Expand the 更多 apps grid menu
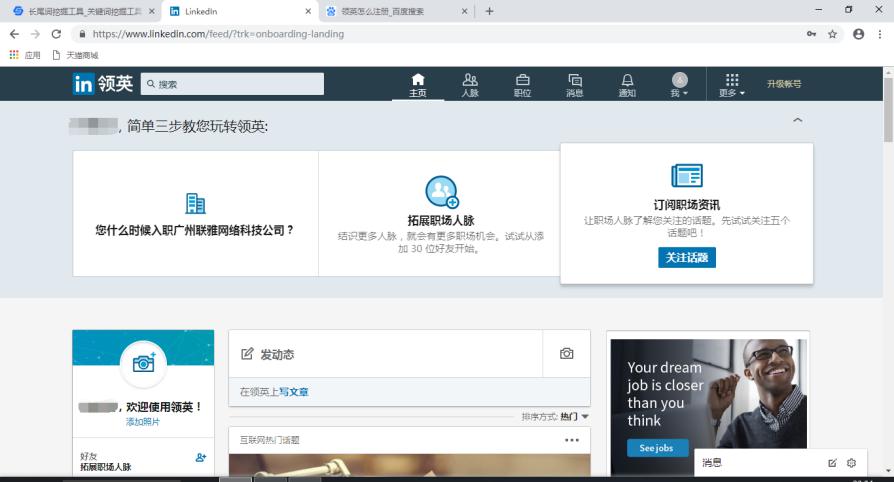 [x=732, y=84]
